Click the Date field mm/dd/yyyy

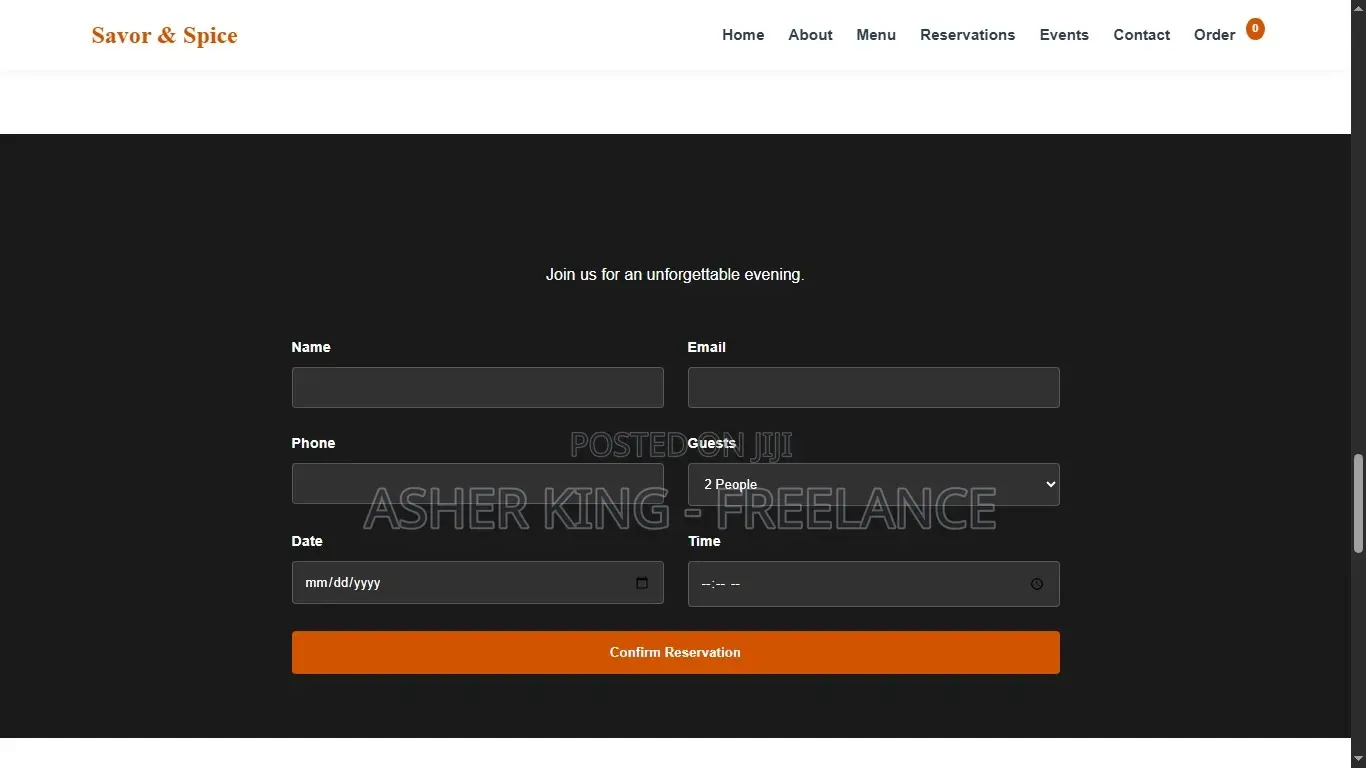click(477, 583)
